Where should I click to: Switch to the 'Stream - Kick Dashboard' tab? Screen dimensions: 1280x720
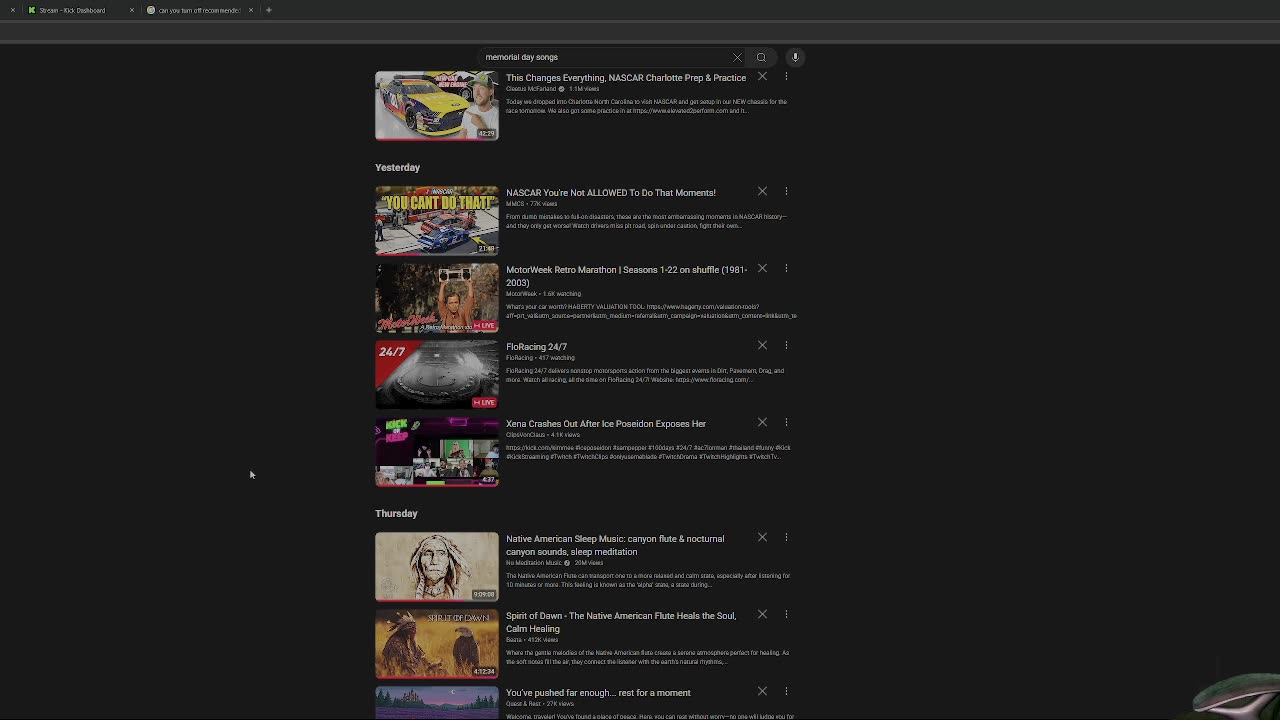click(x=72, y=10)
